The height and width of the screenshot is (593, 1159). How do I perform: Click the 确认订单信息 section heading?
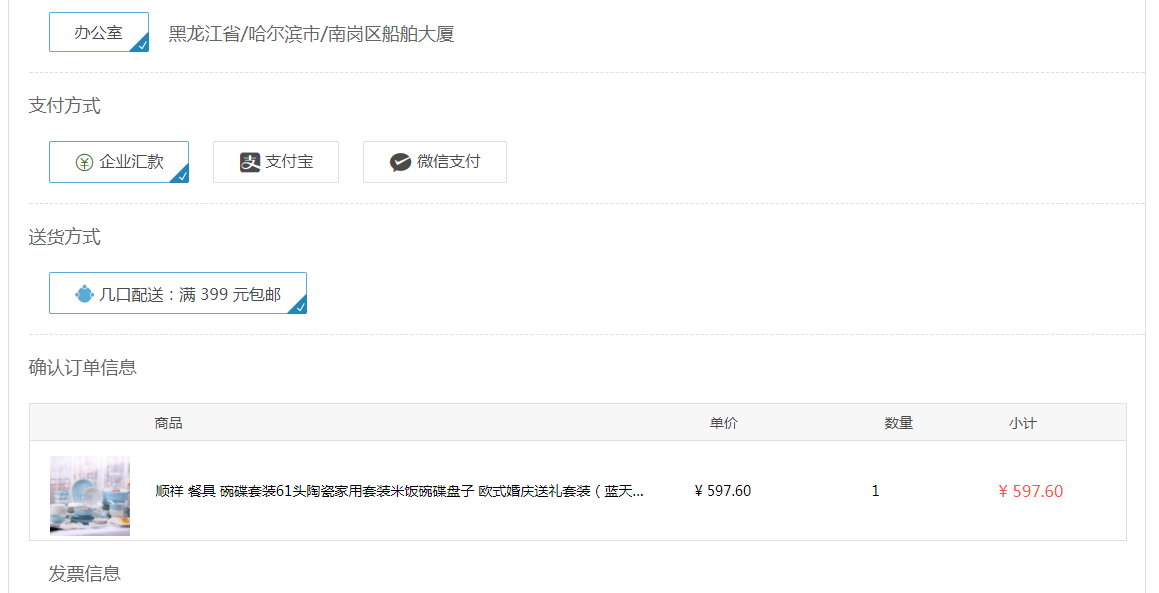pyautogui.click(x=83, y=367)
